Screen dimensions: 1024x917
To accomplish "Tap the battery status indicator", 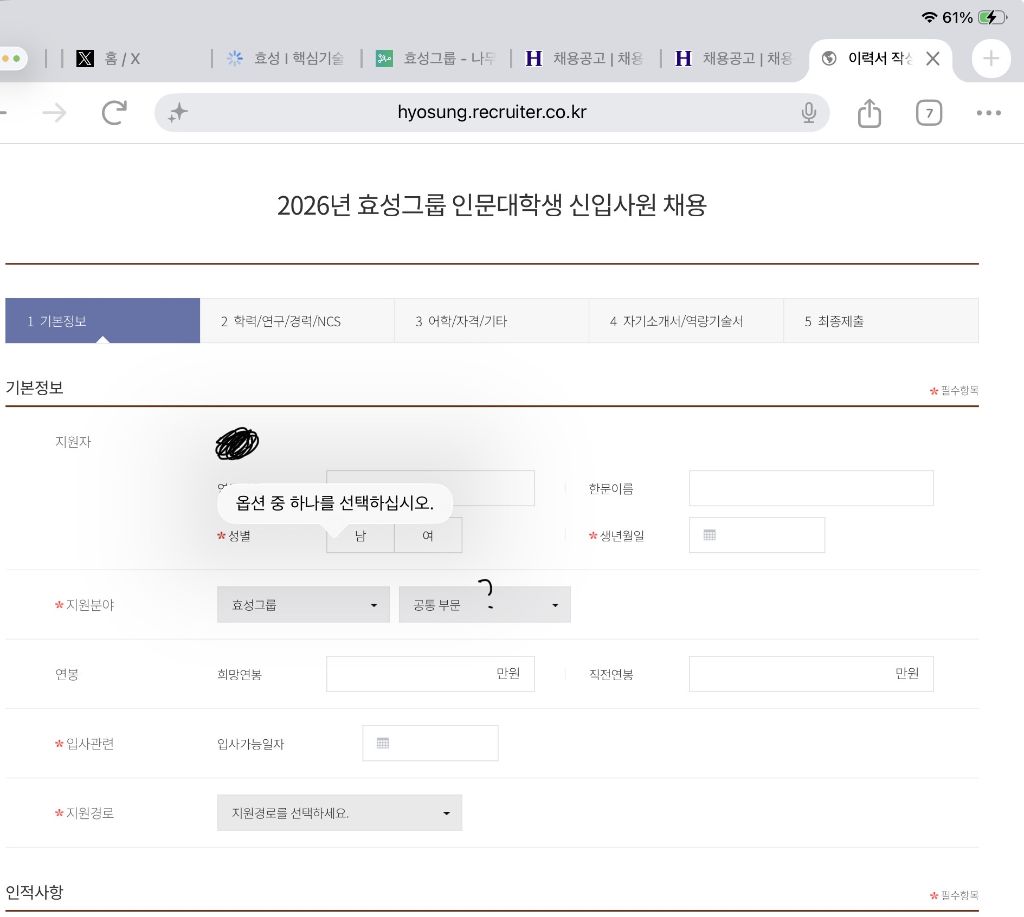I will click(x=992, y=18).
